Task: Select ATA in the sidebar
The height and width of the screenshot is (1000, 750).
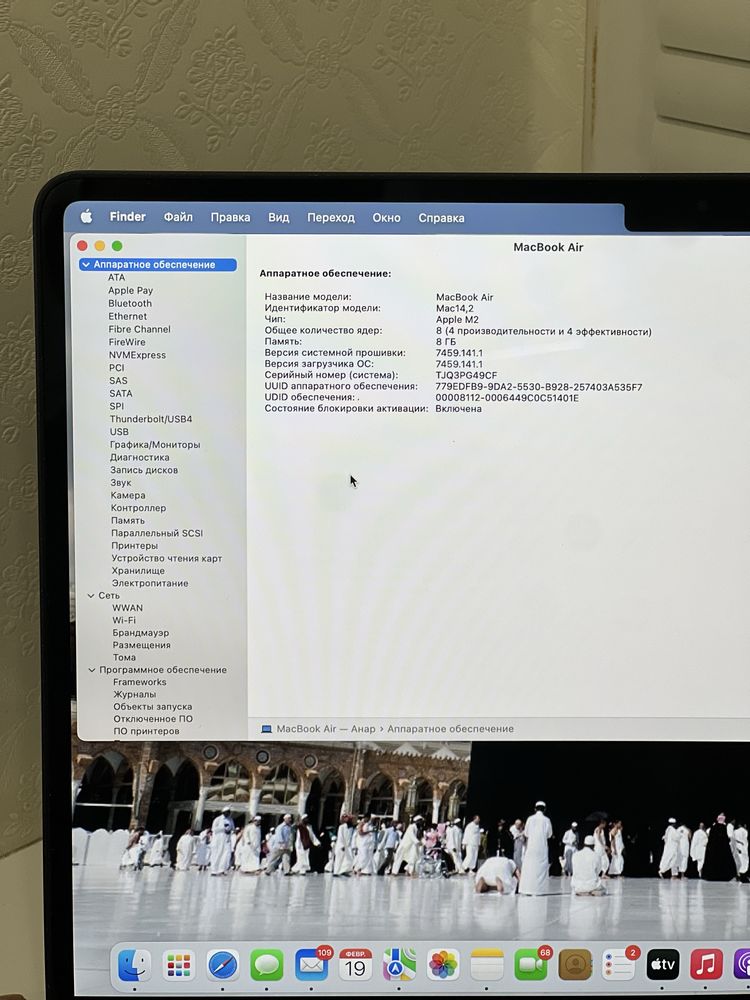Action: click(x=117, y=277)
